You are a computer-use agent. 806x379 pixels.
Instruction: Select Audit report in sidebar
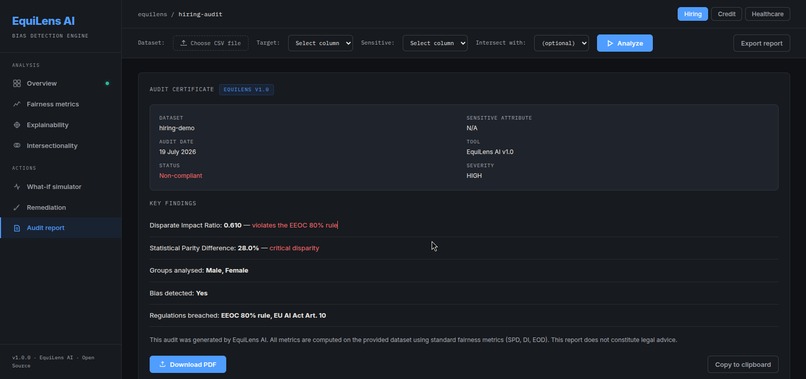click(61, 228)
